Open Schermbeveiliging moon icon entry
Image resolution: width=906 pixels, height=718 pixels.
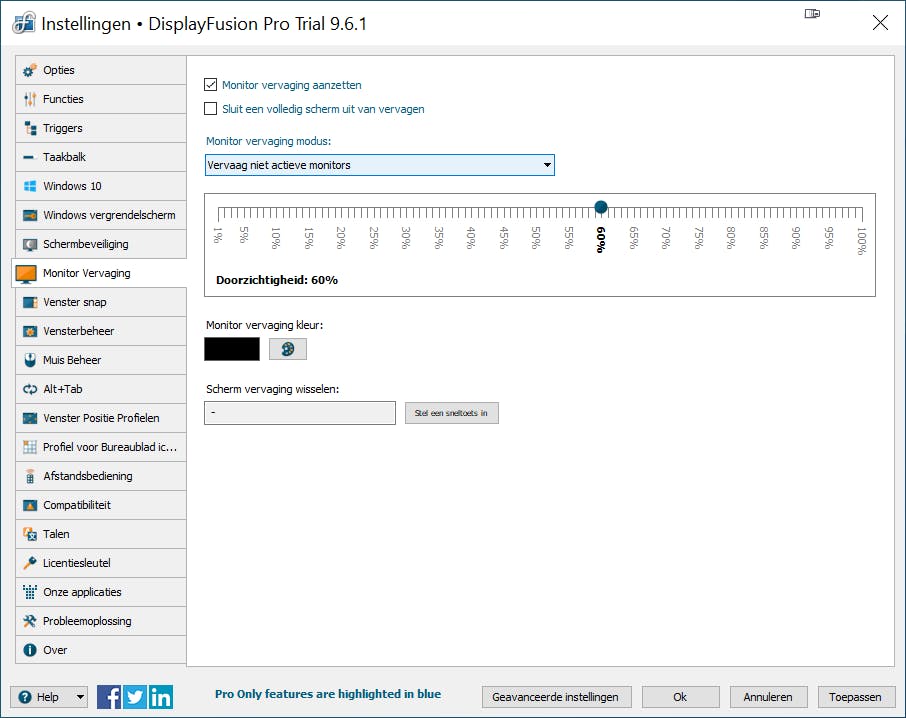point(29,244)
